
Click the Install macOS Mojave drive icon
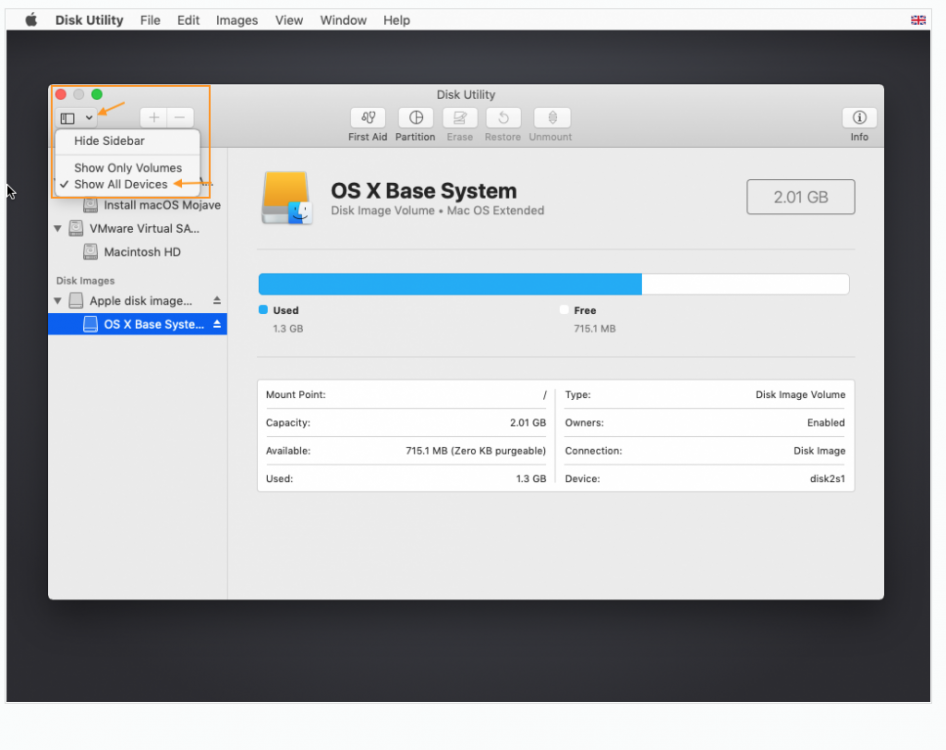click(90, 205)
